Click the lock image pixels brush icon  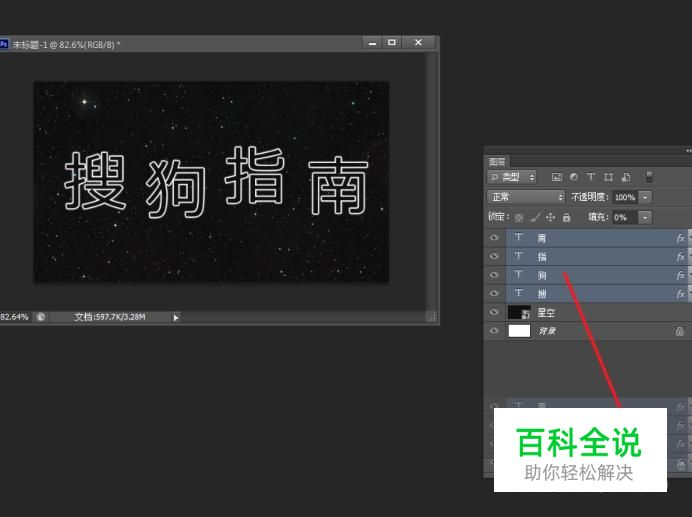(x=535, y=217)
